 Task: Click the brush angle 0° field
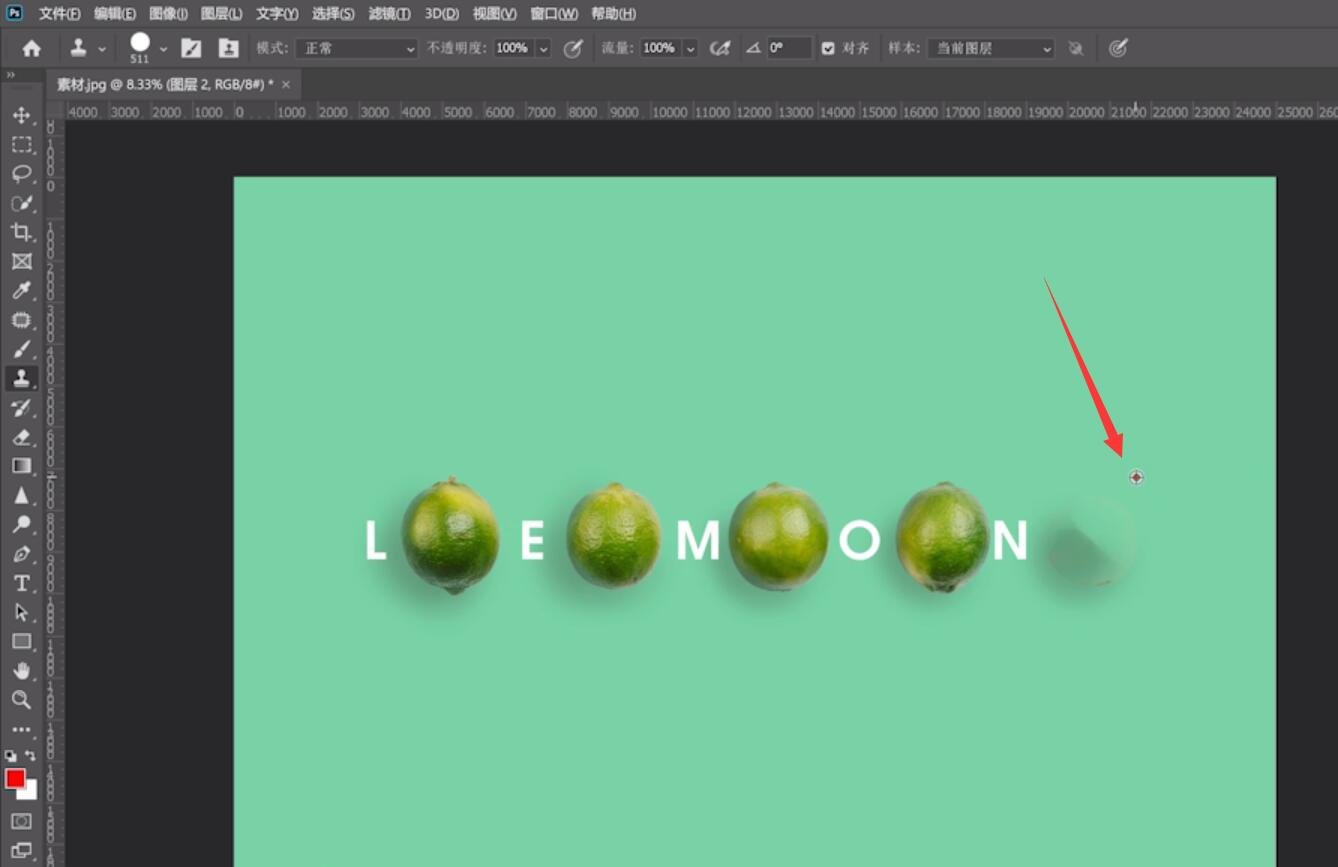click(788, 48)
